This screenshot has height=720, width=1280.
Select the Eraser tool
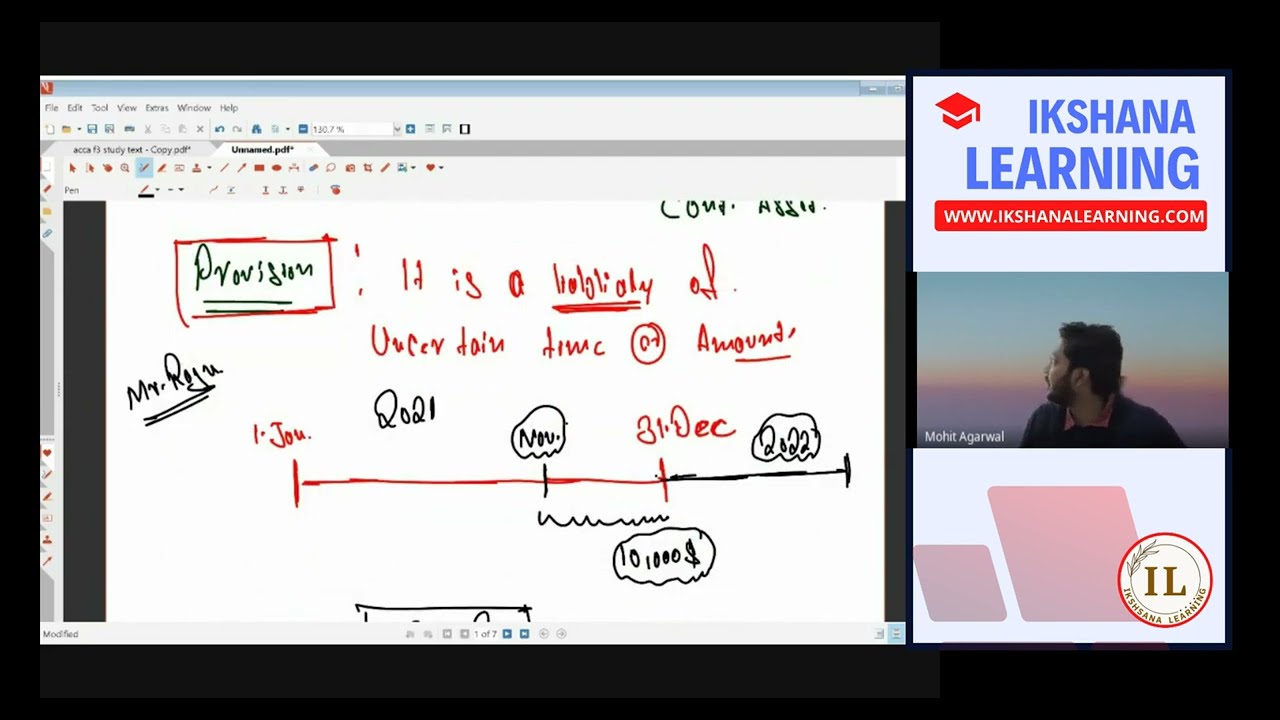[x=313, y=168]
